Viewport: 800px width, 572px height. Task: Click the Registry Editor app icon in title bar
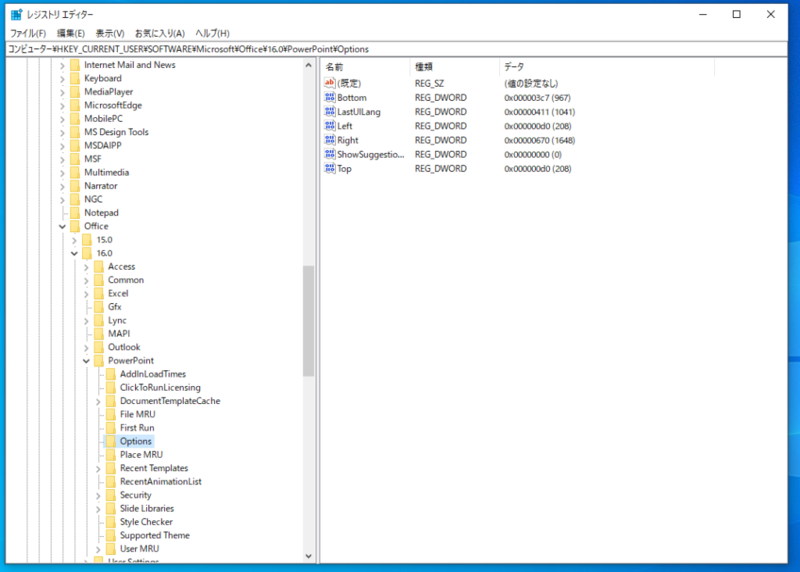point(16,14)
